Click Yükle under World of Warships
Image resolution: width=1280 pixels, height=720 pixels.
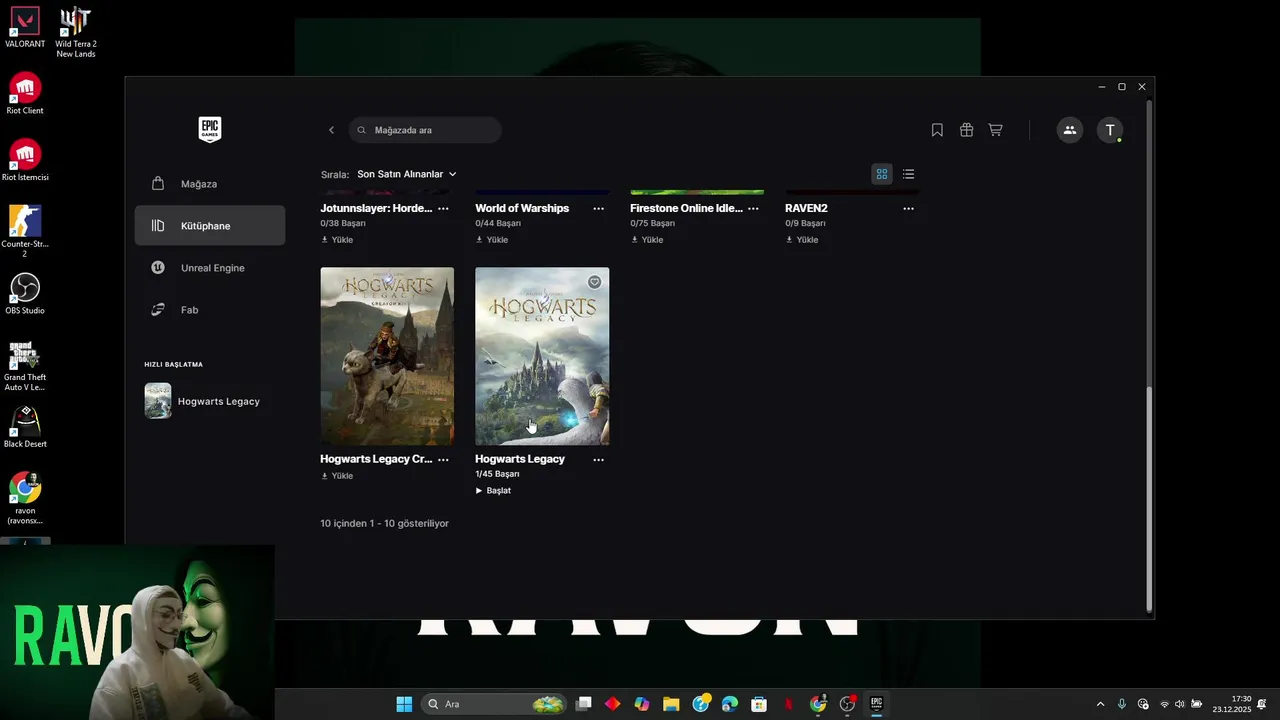pyautogui.click(x=492, y=240)
